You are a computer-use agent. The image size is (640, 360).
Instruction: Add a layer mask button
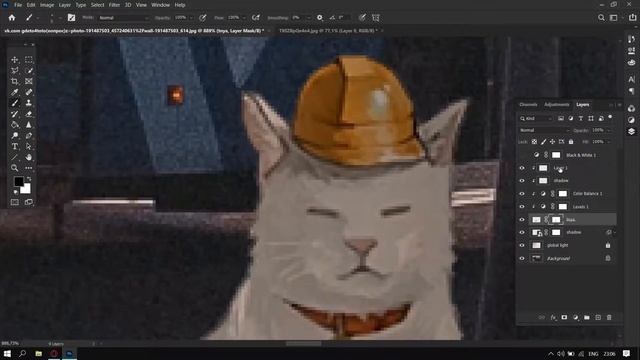pyautogui.click(x=564, y=317)
